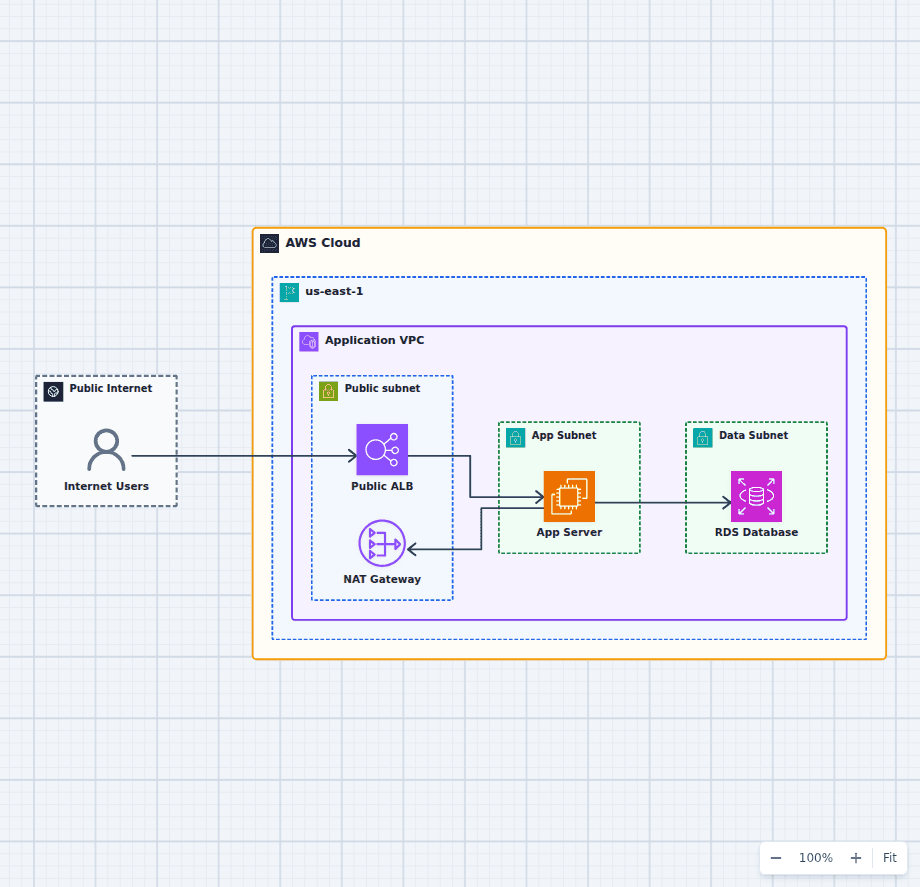Select the "Data Subnet" label
920x887 pixels.
[x=753, y=435]
